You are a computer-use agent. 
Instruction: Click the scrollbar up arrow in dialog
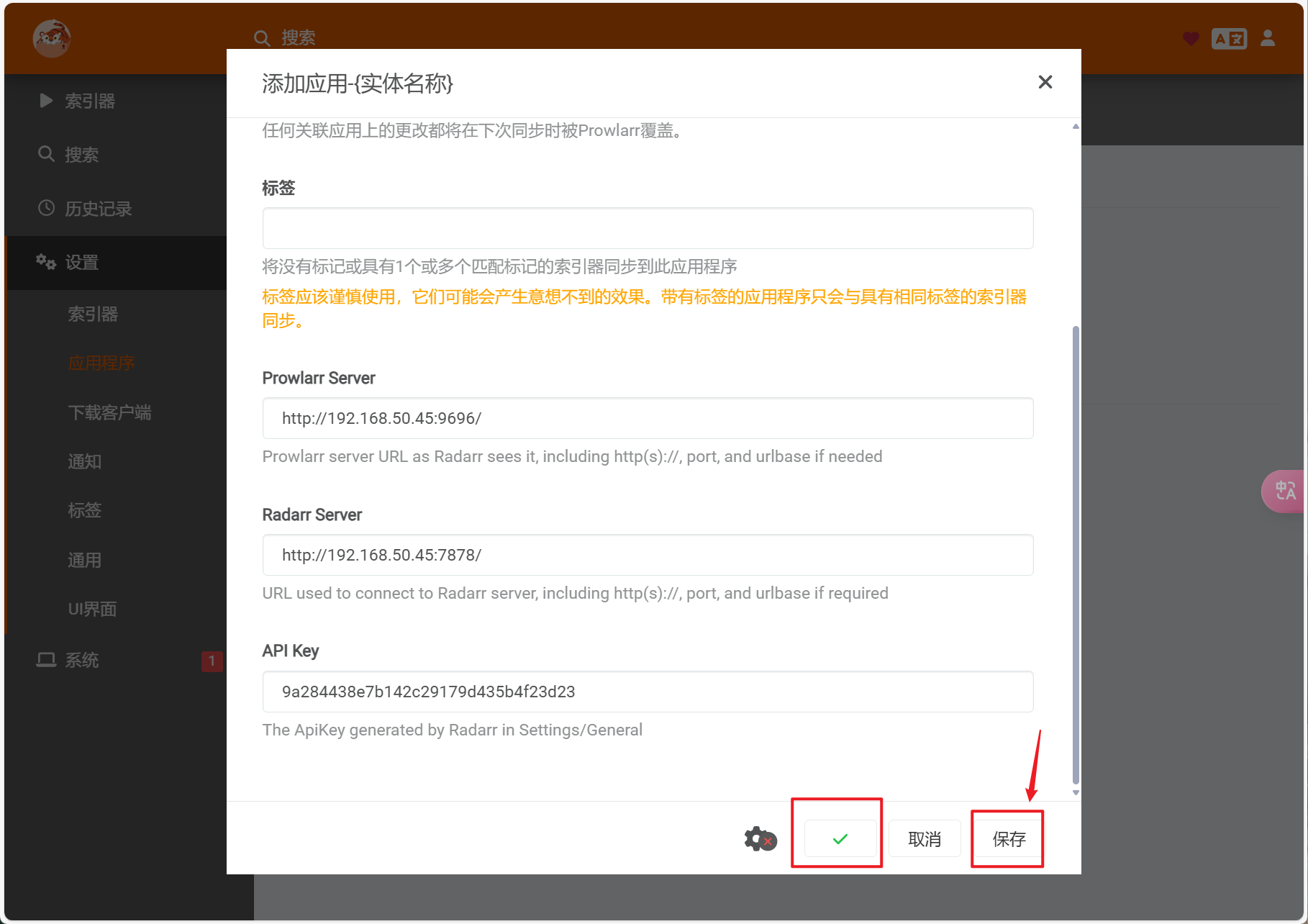(1076, 127)
